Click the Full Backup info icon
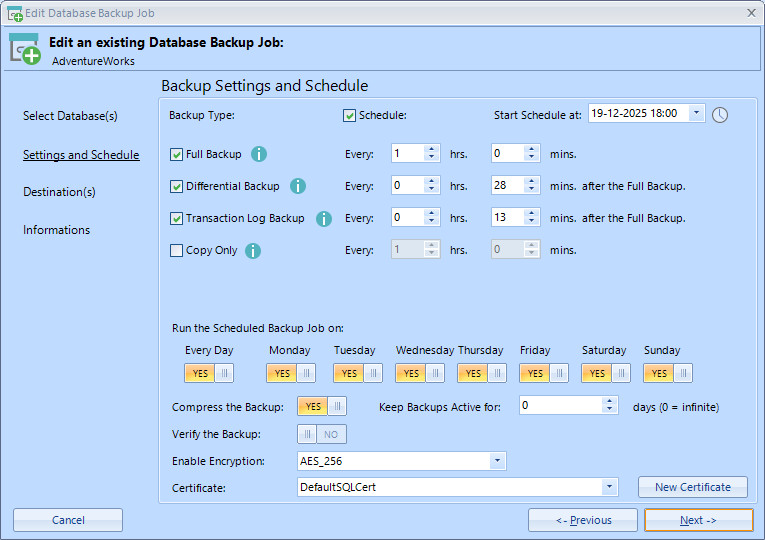Viewport: 765px width, 540px height. click(x=259, y=154)
